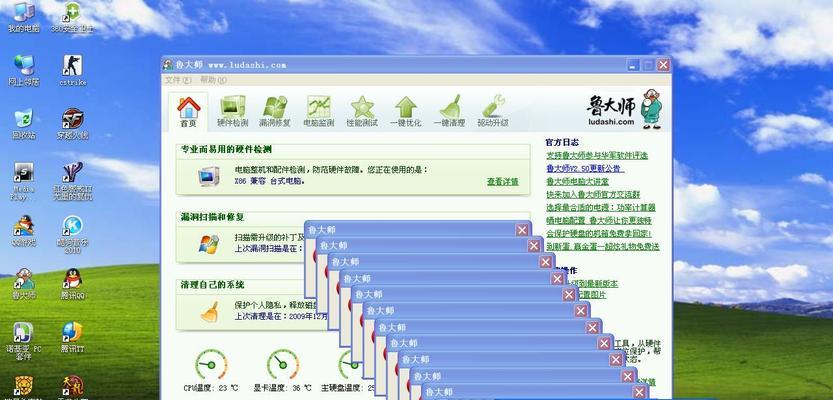Click the 显卡温度 gauge
This screenshot has width=833, height=400.
[283, 364]
